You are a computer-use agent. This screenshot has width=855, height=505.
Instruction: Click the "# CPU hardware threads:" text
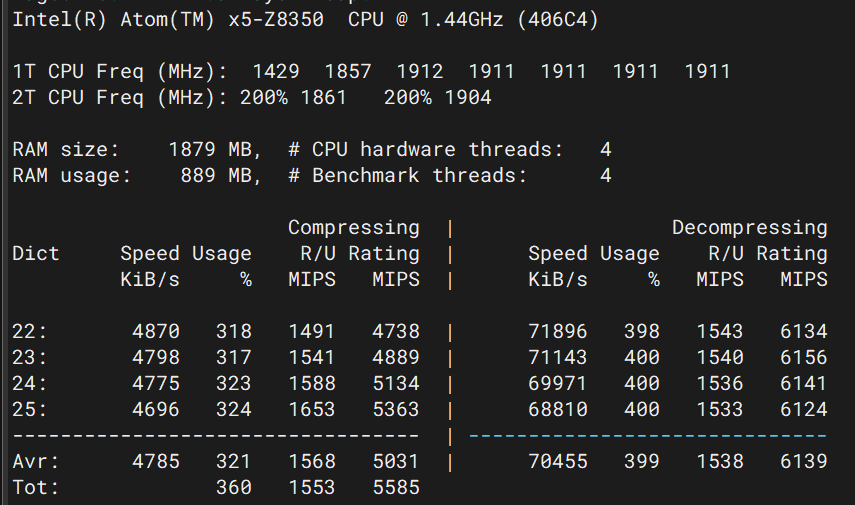click(x=425, y=150)
